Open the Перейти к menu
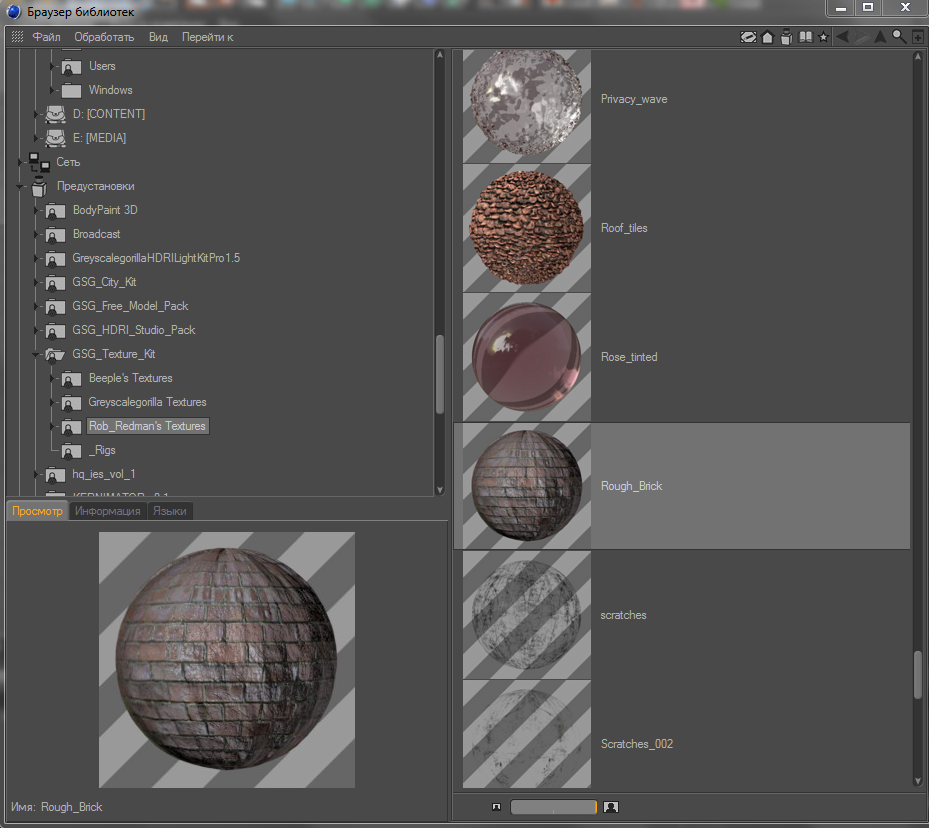 point(207,37)
